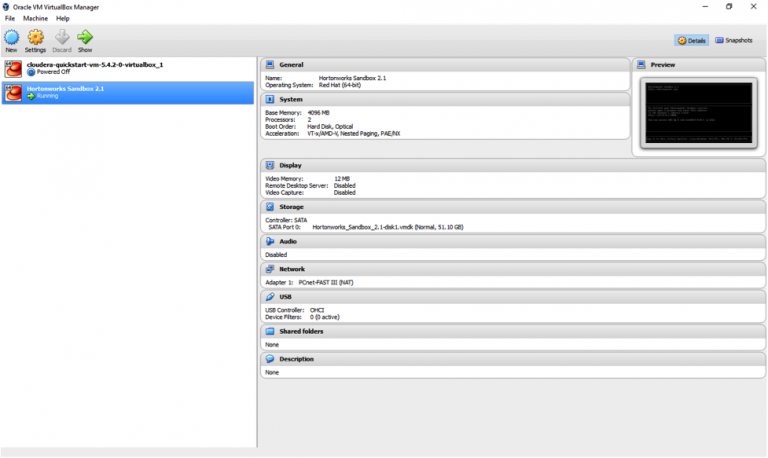768x458 pixels.
Task: Click the New virtual machine toolbar icon
Action: [11, 37]
